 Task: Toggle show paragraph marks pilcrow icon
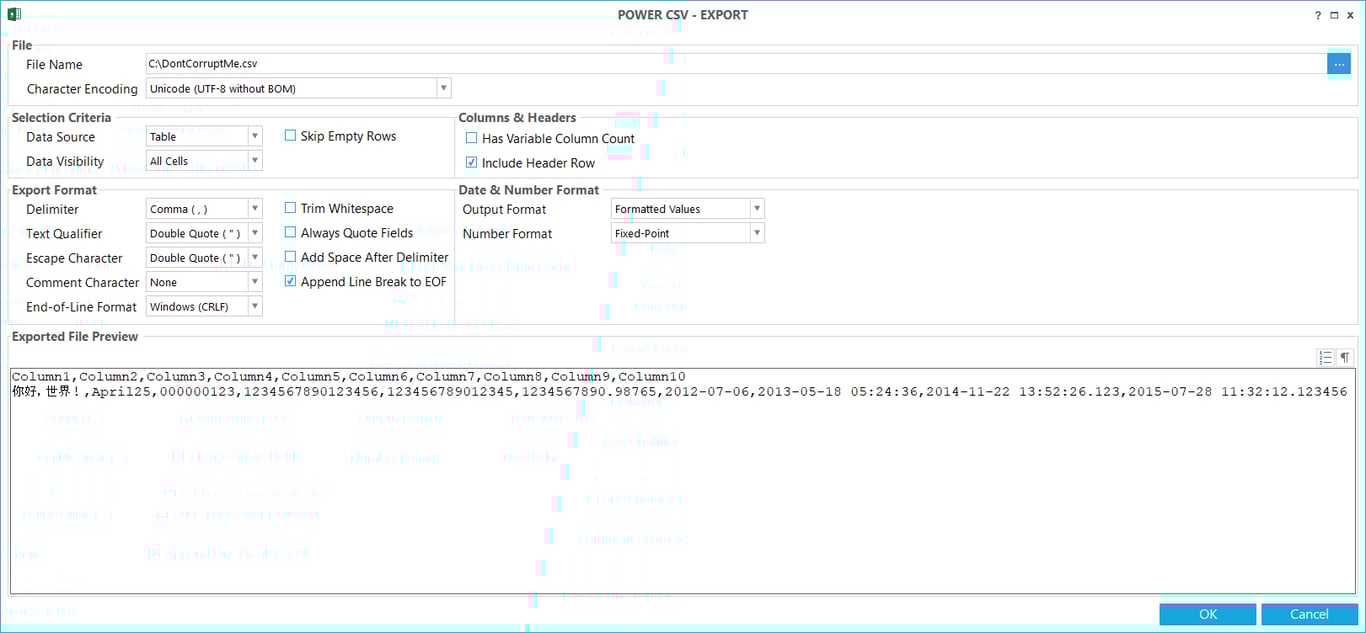[x=1345, y=357]
